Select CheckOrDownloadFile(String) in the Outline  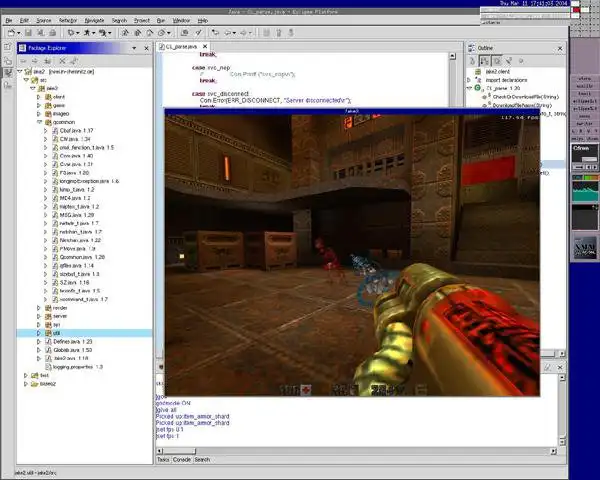coord(526,97)
